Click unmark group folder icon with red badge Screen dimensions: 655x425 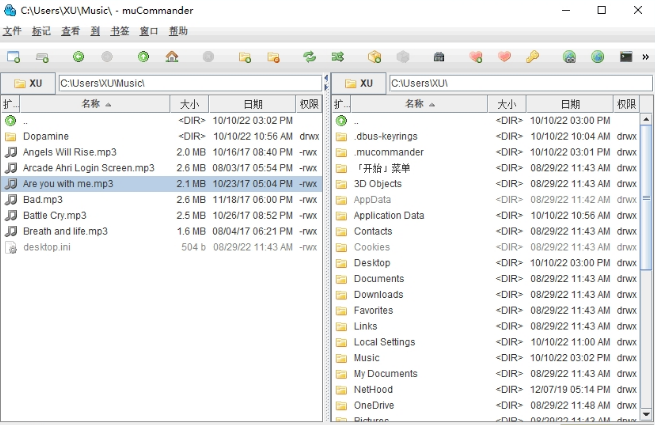(274, 57)
